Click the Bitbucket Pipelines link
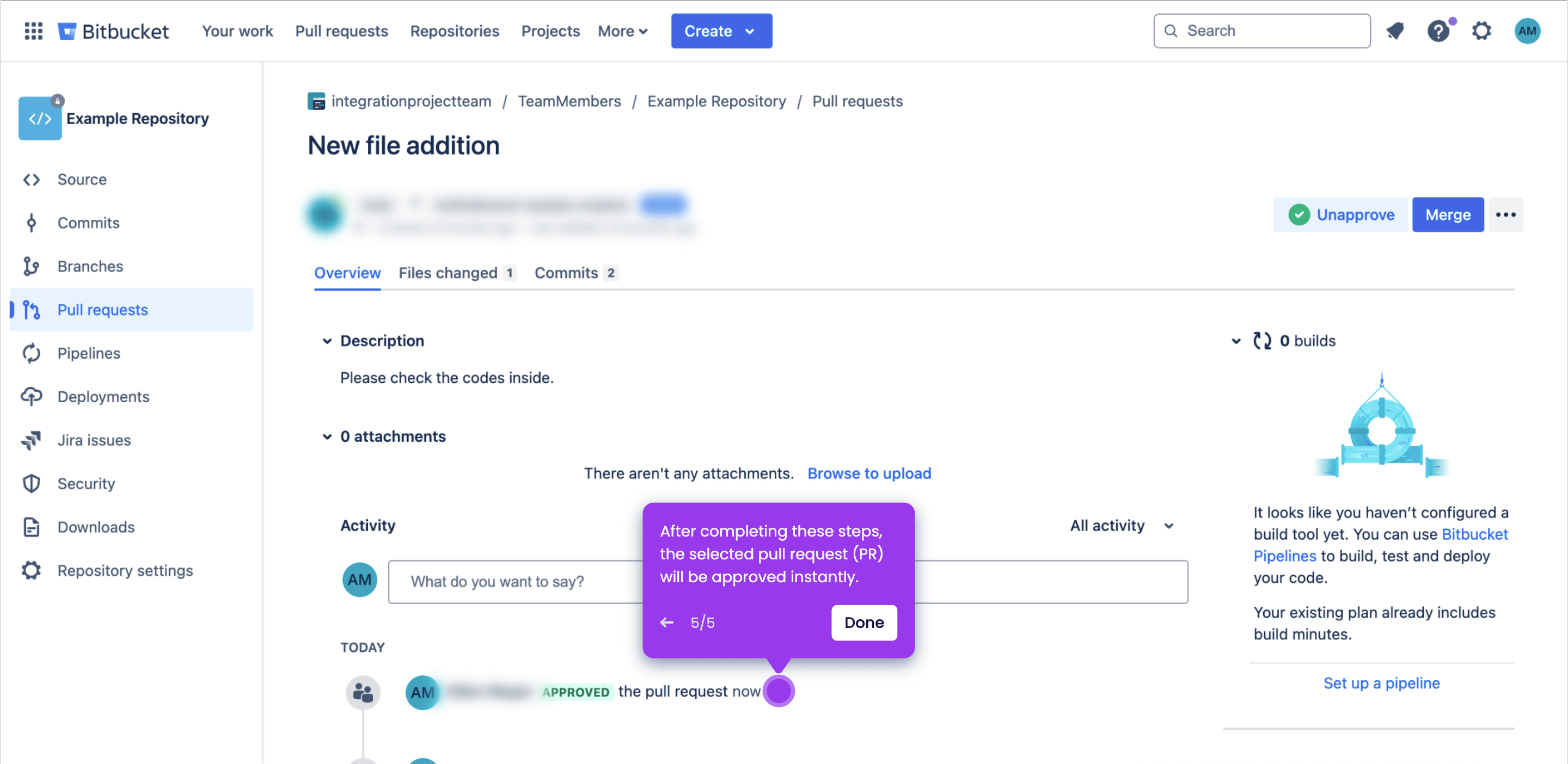Viewport: 1568px width, 764px height. (x=1381, y=545)
